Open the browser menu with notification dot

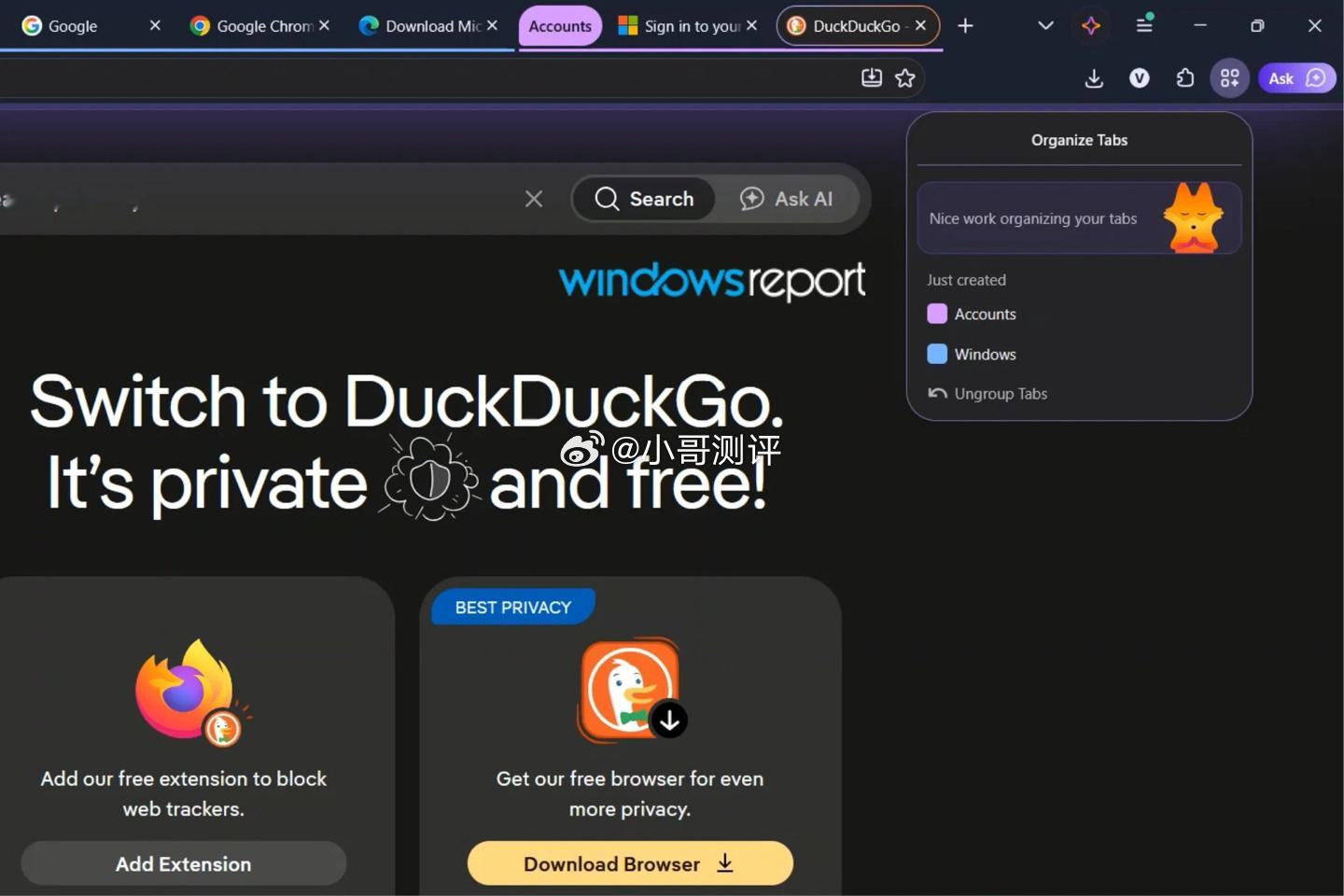[1144, 24]
